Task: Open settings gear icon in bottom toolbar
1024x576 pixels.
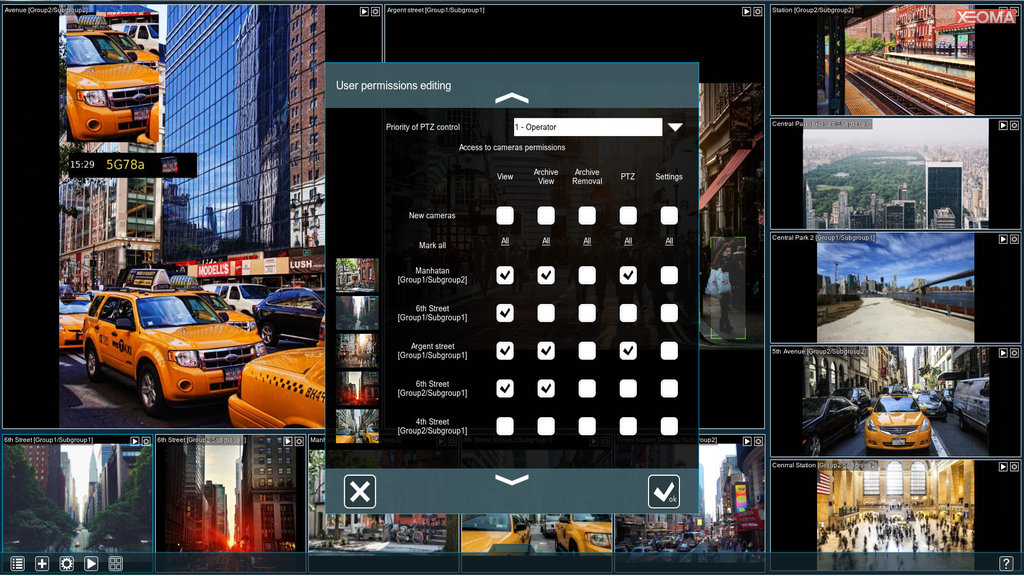Action: (67, 563)
